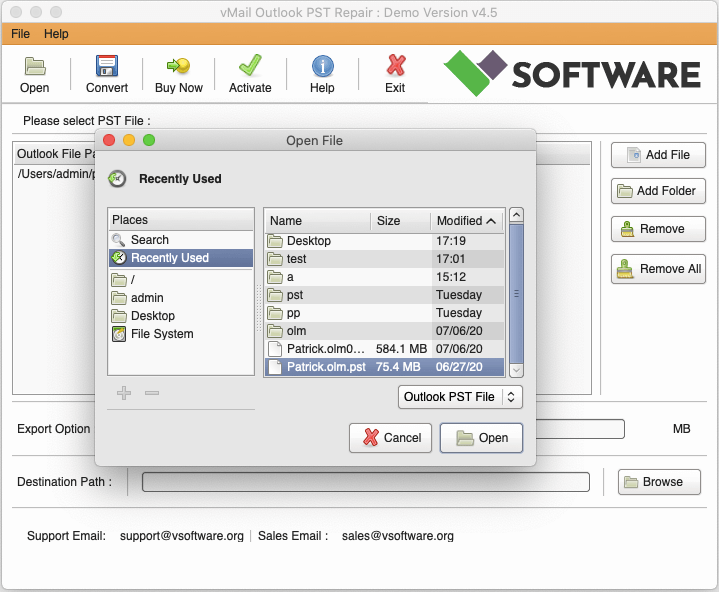Click the support@vsoftware.org email
This screenshot has width=719, height=592.
[182, 536]
